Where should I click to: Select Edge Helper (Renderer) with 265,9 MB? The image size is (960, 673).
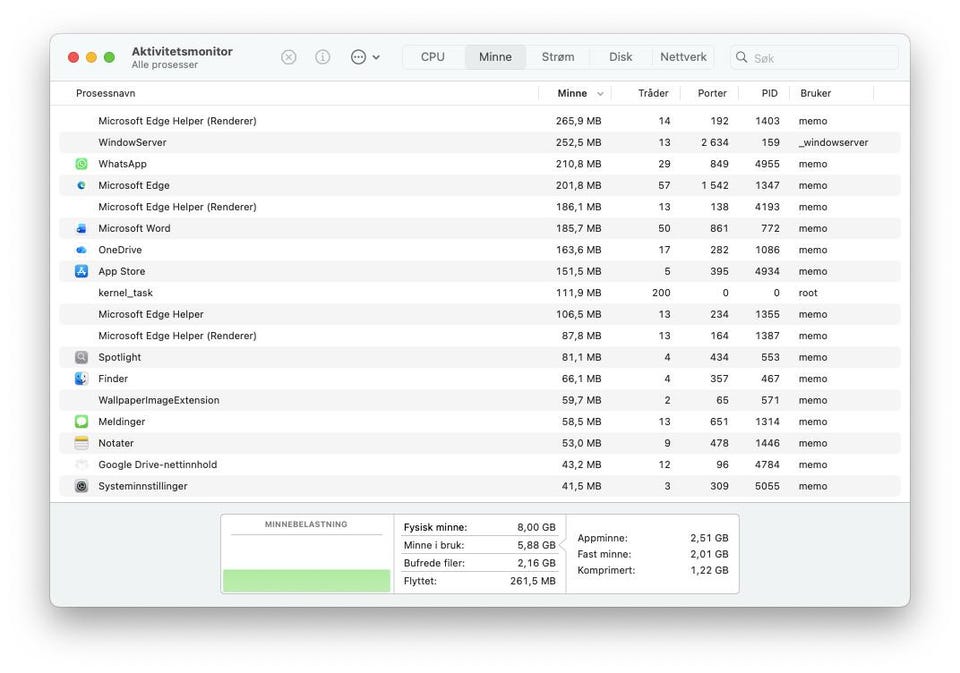tap(480, 121)
